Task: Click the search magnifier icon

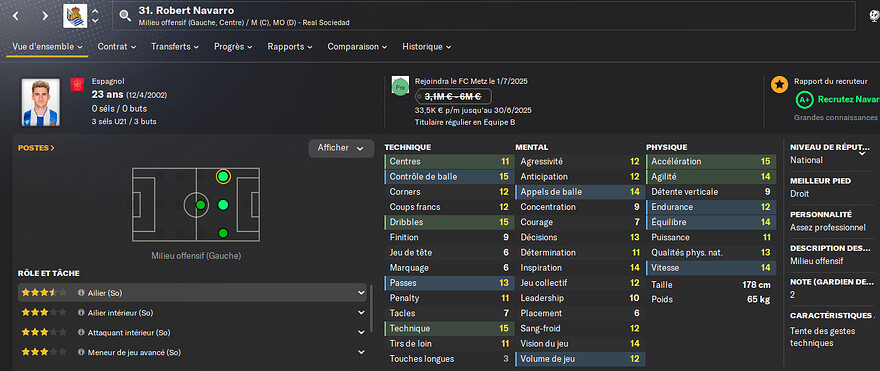Action: click(x=125, y=16)
